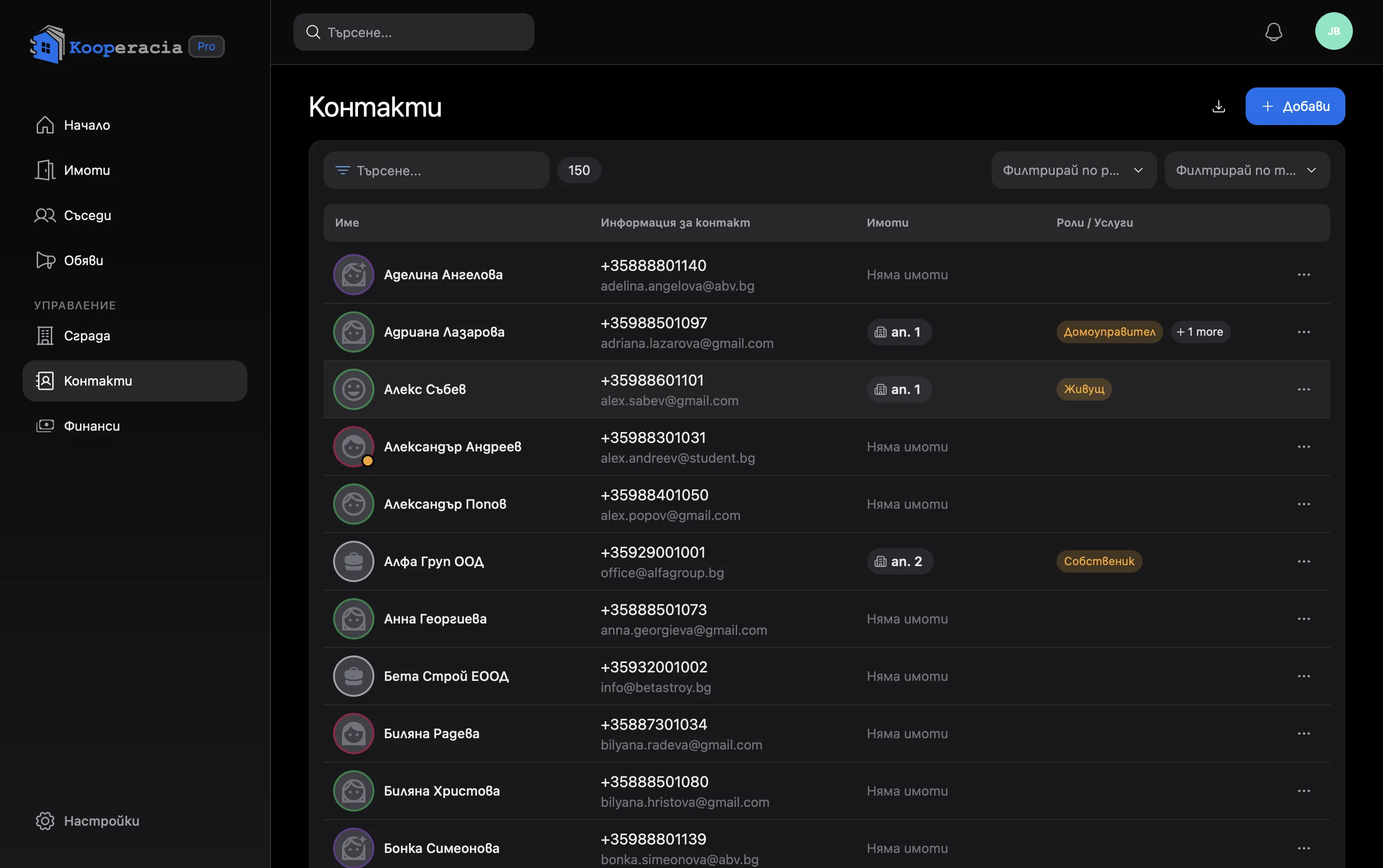The image size is (1383, 868).
Task: Open the Филтрирай по р... dropdown
Action: pos(1073,171)
